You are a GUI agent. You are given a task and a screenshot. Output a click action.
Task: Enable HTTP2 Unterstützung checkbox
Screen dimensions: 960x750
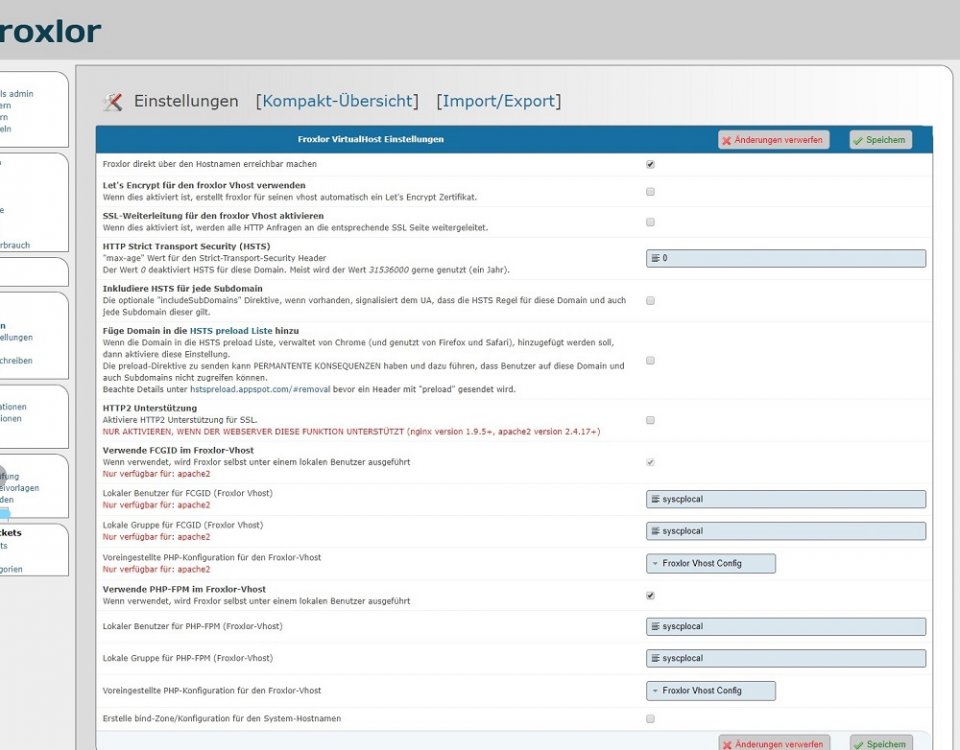click(x=650, y=420)
